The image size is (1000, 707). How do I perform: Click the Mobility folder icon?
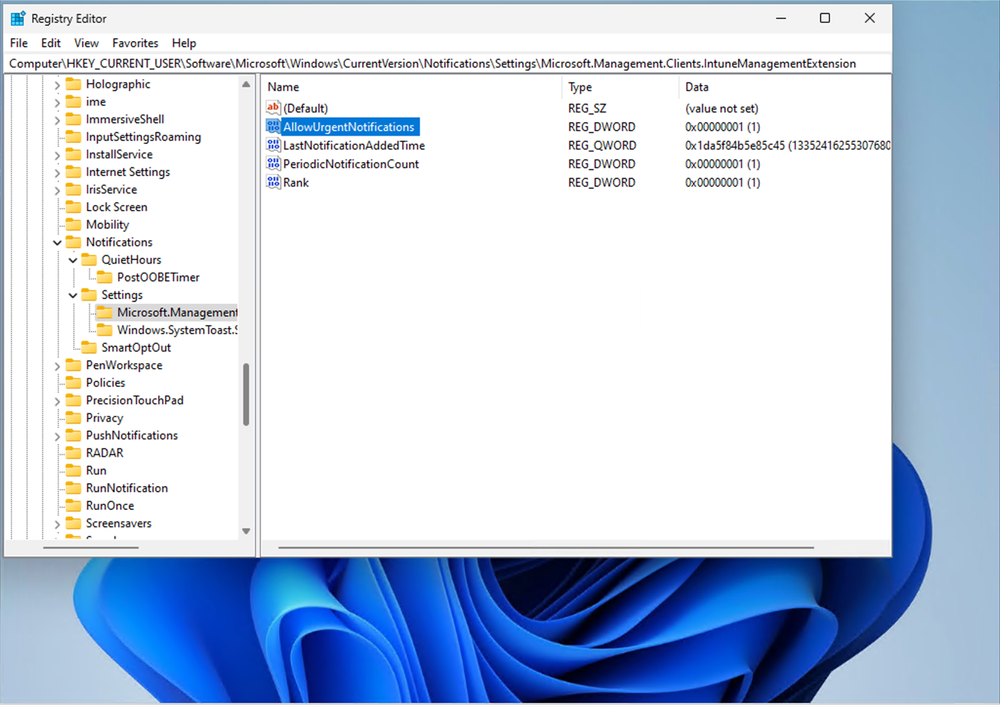(x=74, y=224)
